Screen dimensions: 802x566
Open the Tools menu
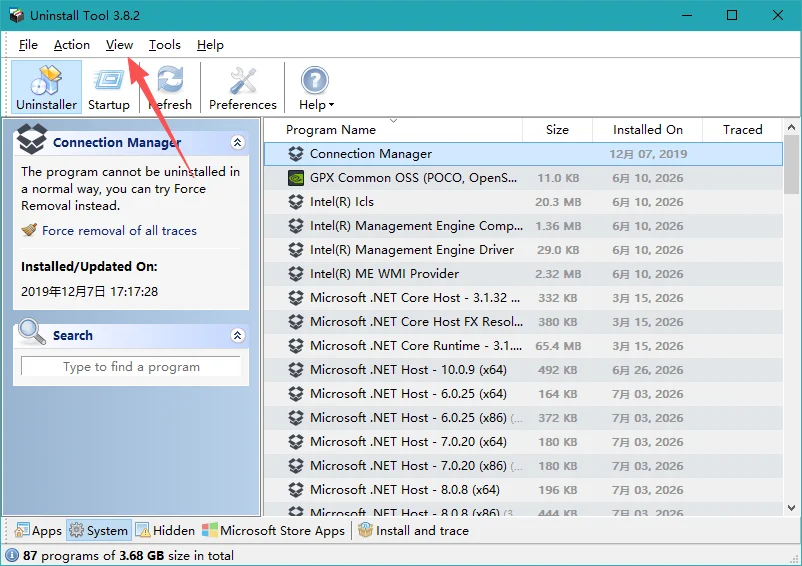point(165,45)
